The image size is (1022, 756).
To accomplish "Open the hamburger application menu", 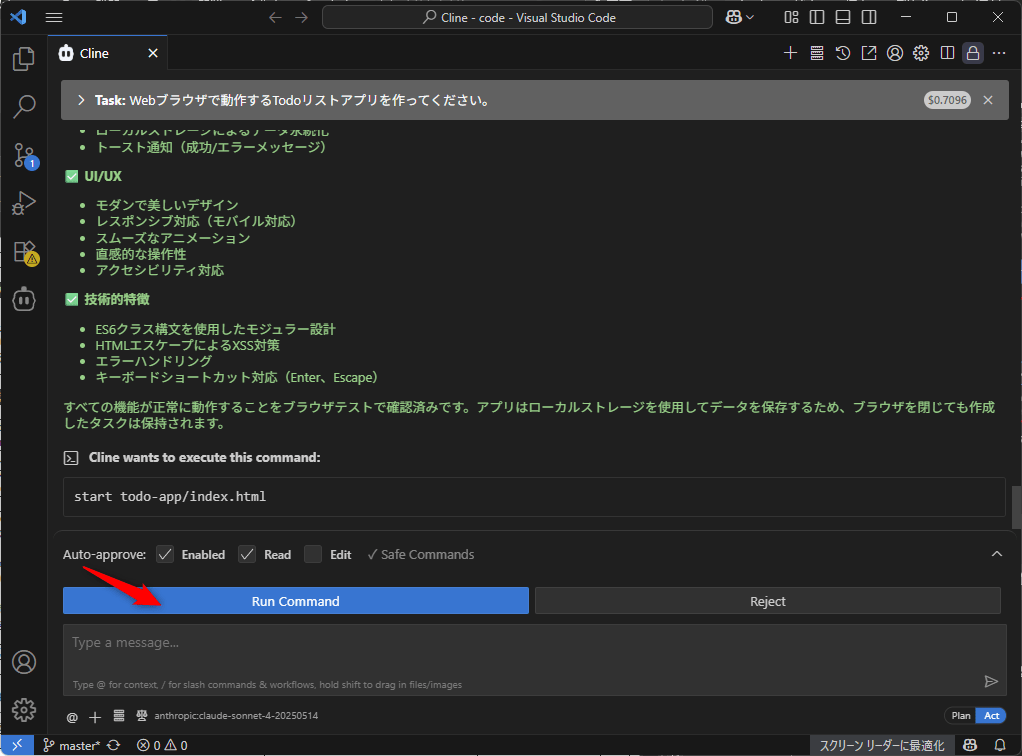I will (54, 17).
